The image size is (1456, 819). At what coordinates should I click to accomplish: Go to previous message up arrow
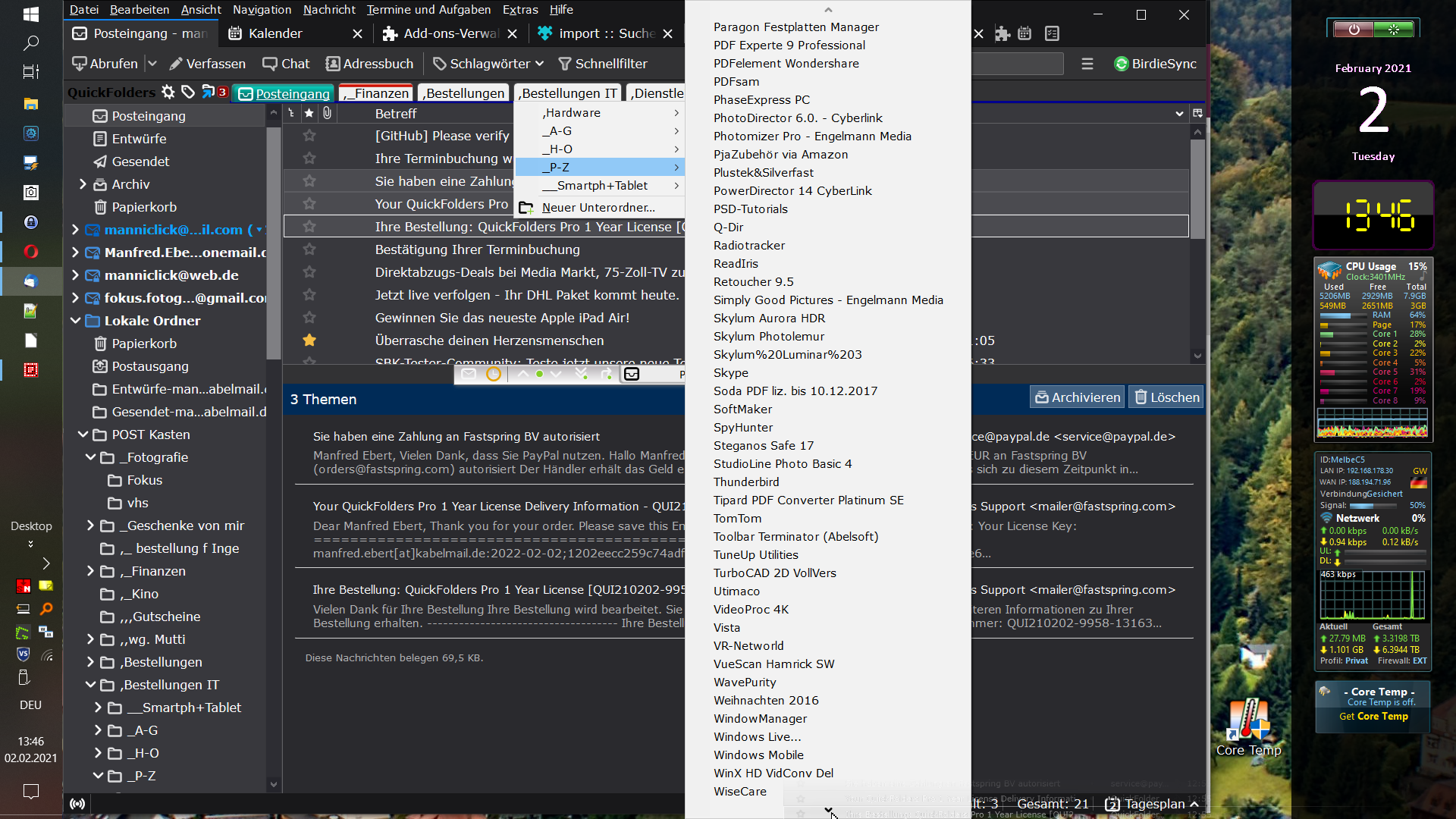[522, 374]
